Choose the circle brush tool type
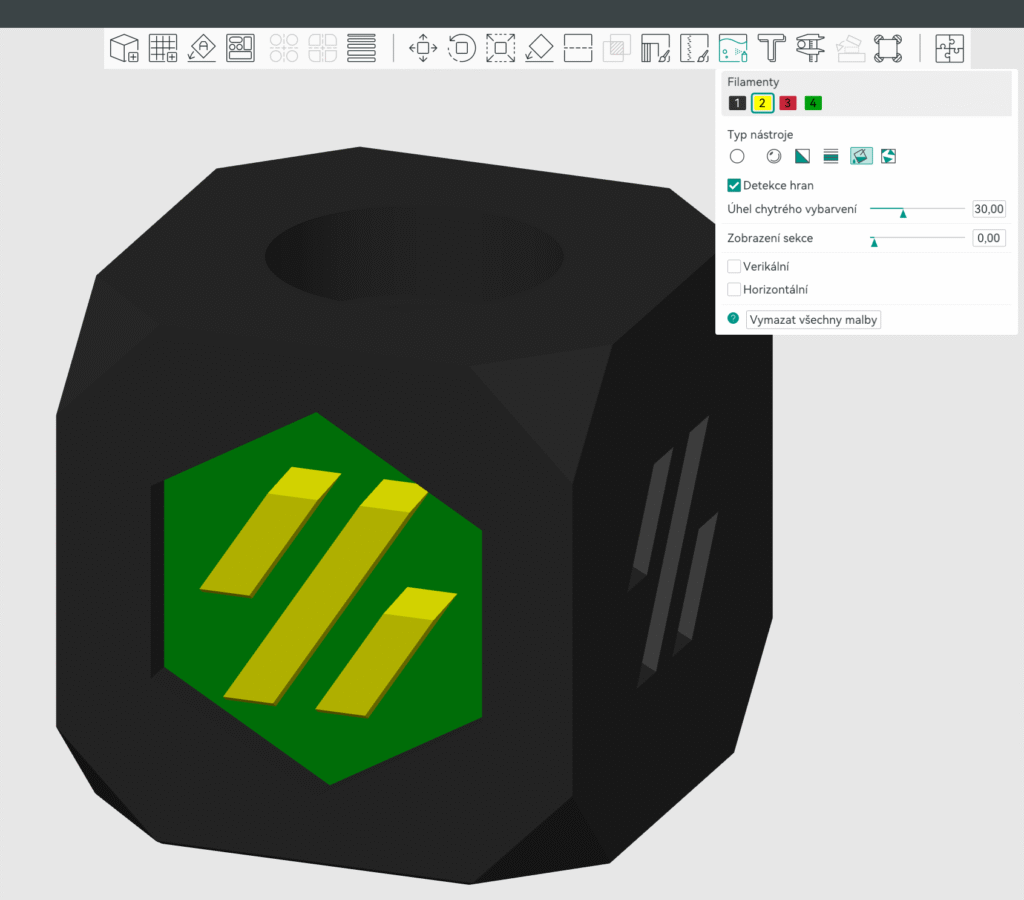 737,156
